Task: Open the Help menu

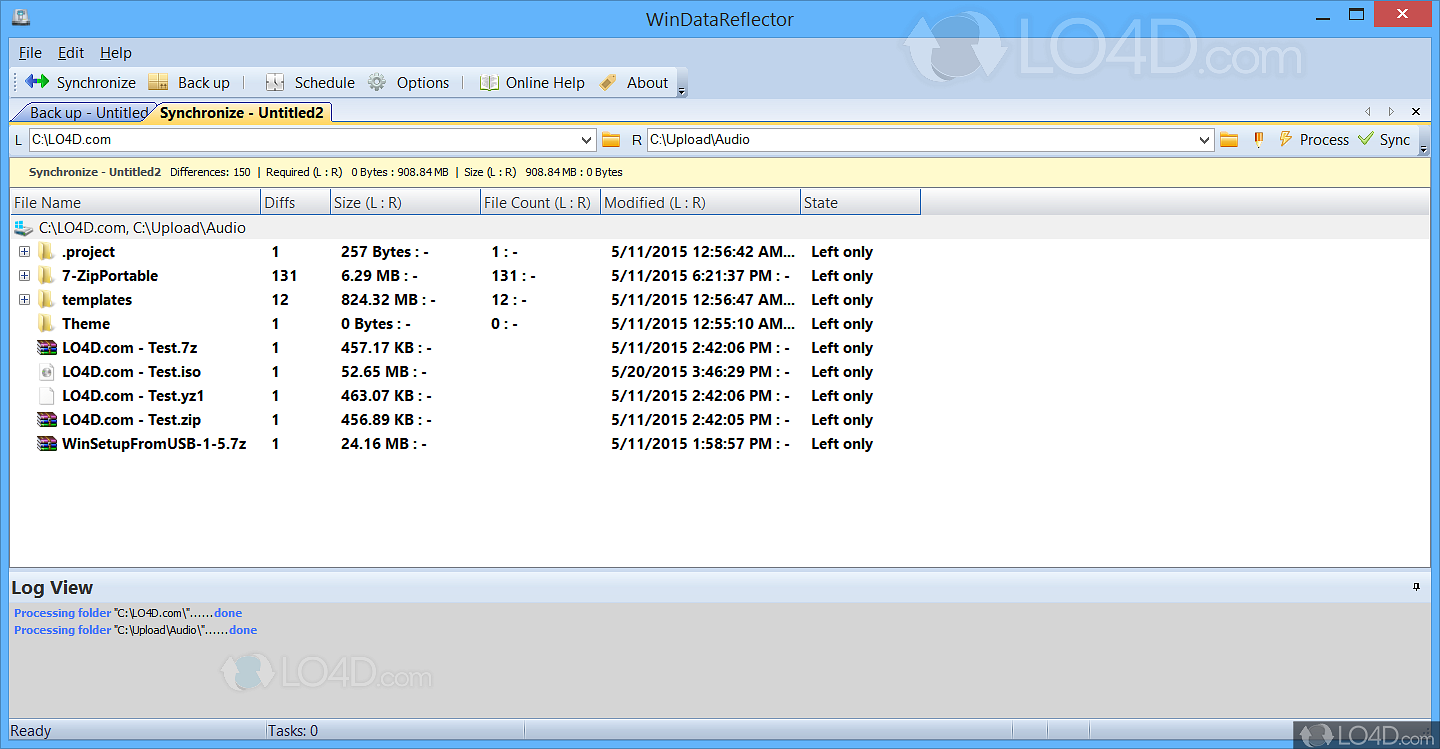Action: [116, 52]
